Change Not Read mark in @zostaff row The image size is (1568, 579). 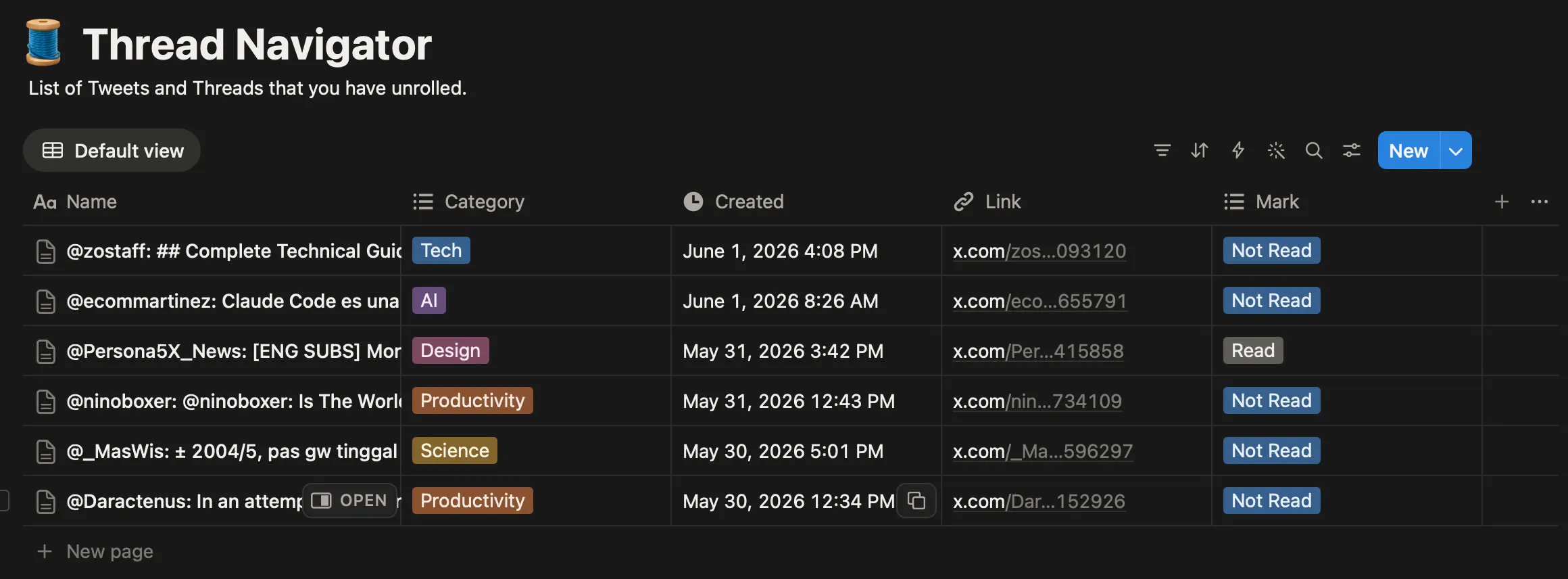tap(1271, 250)
